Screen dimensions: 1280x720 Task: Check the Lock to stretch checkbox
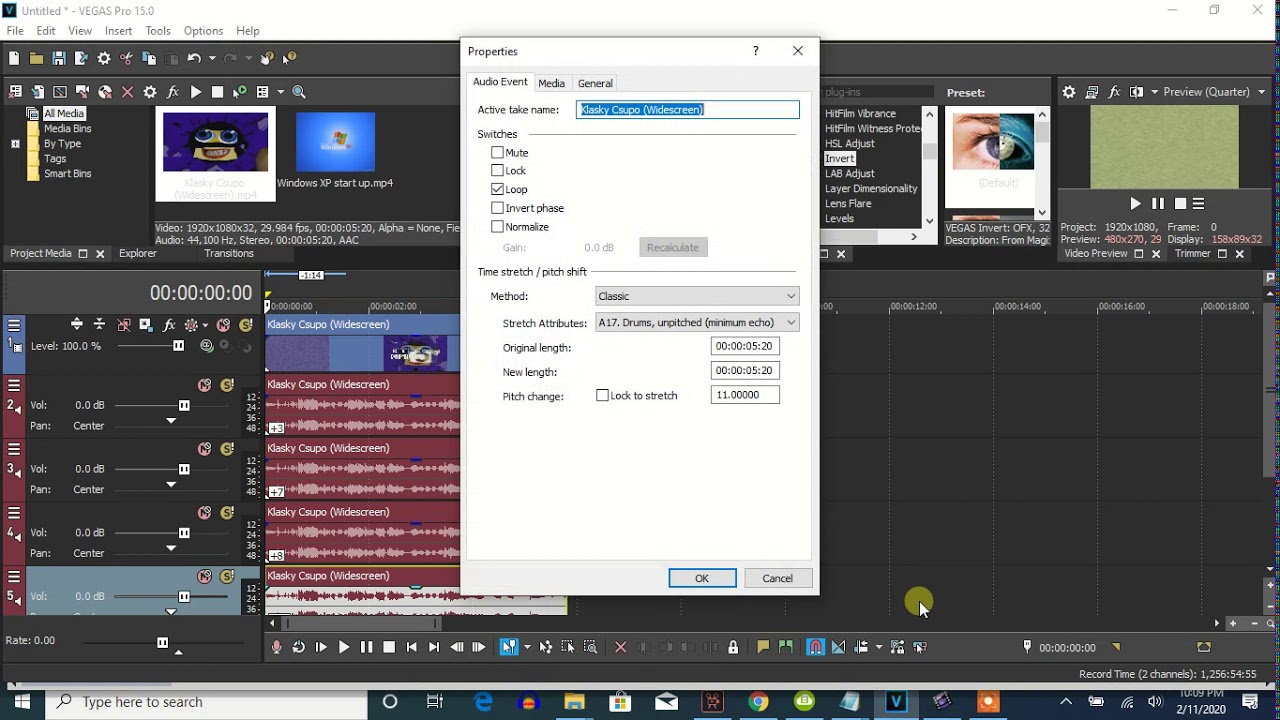click(x=602, y=396)
